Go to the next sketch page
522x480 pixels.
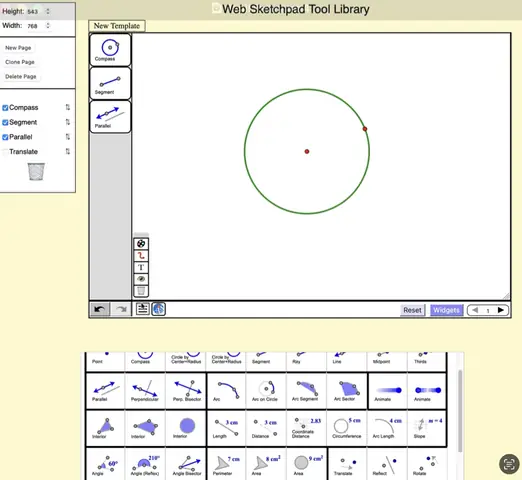click(500, 310)
